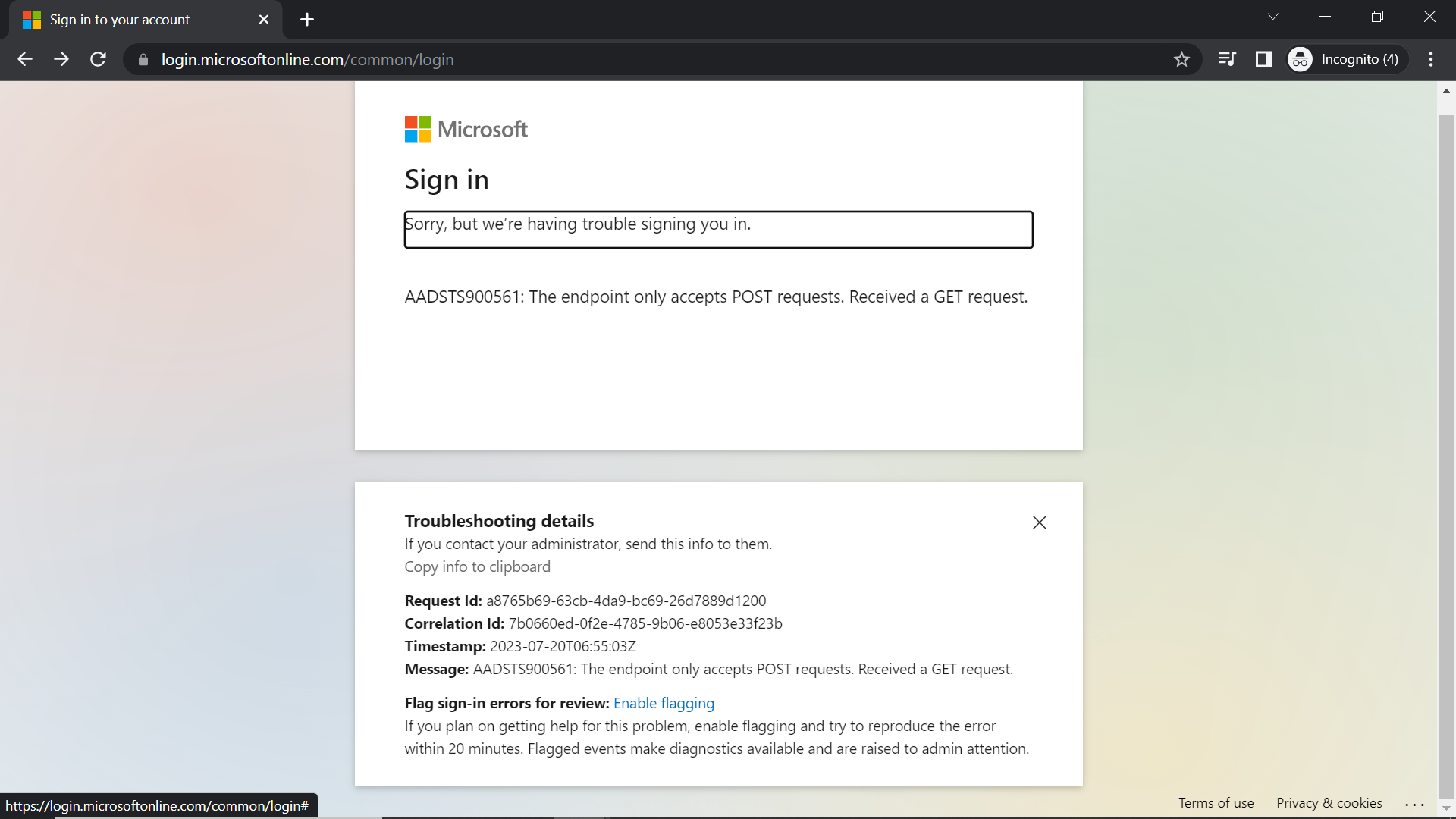Click the Enable flagging link
This screenshot has width=1456, height=819.
tap(664, 703)
